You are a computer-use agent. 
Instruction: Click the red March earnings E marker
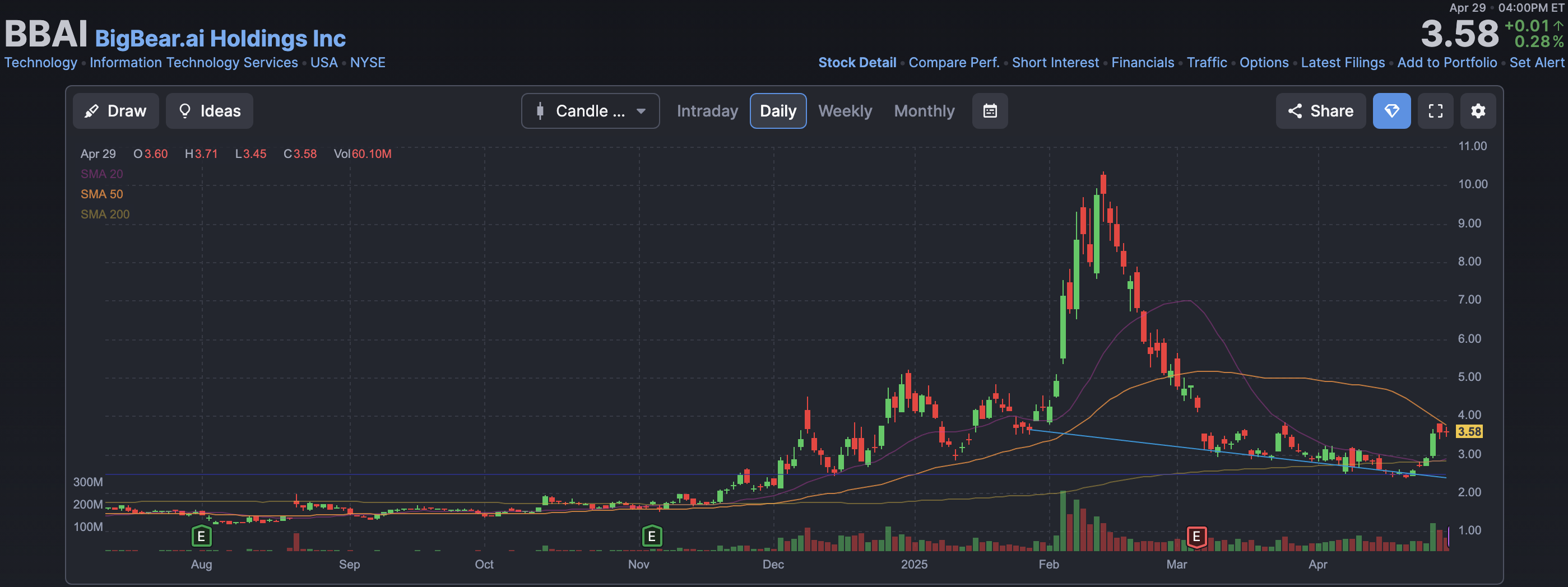1196,537
